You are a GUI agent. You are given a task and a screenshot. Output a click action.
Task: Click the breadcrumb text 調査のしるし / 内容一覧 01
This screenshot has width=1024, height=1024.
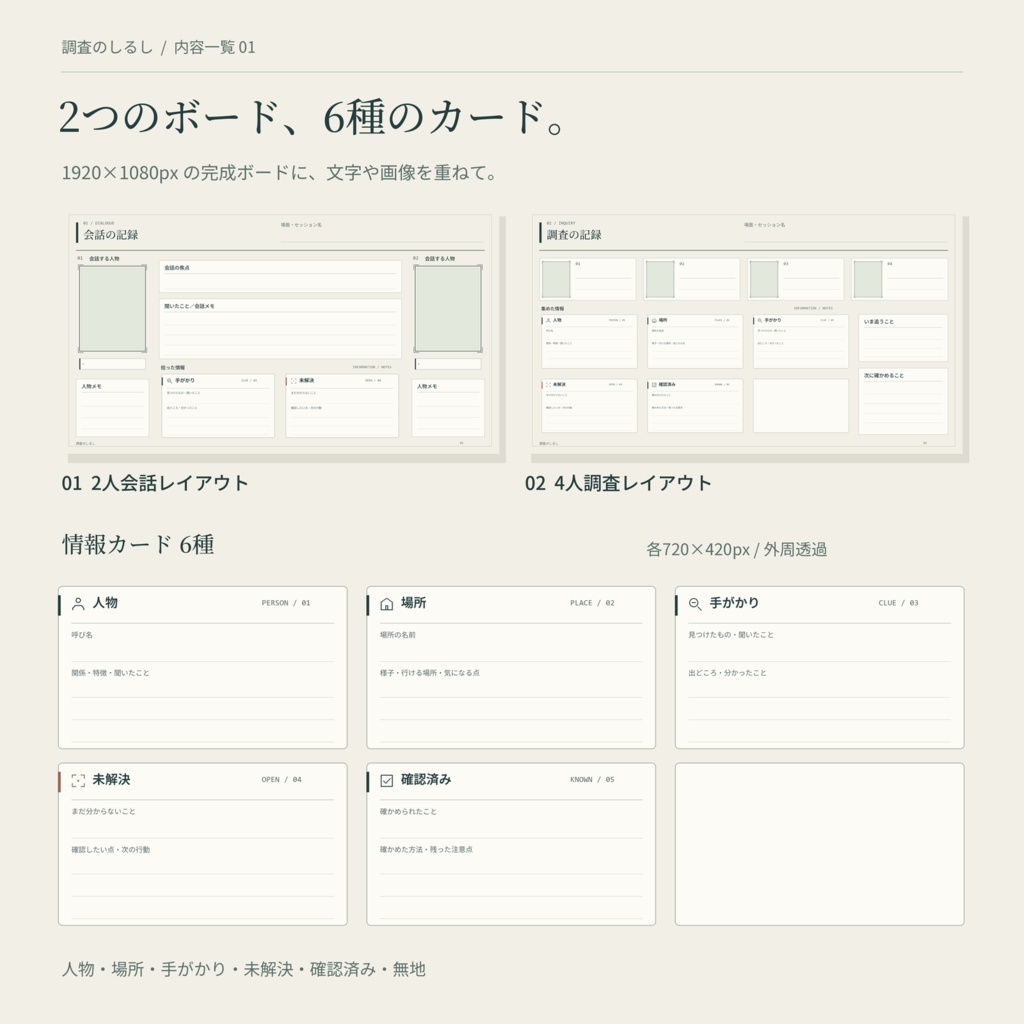pos(159,47)
